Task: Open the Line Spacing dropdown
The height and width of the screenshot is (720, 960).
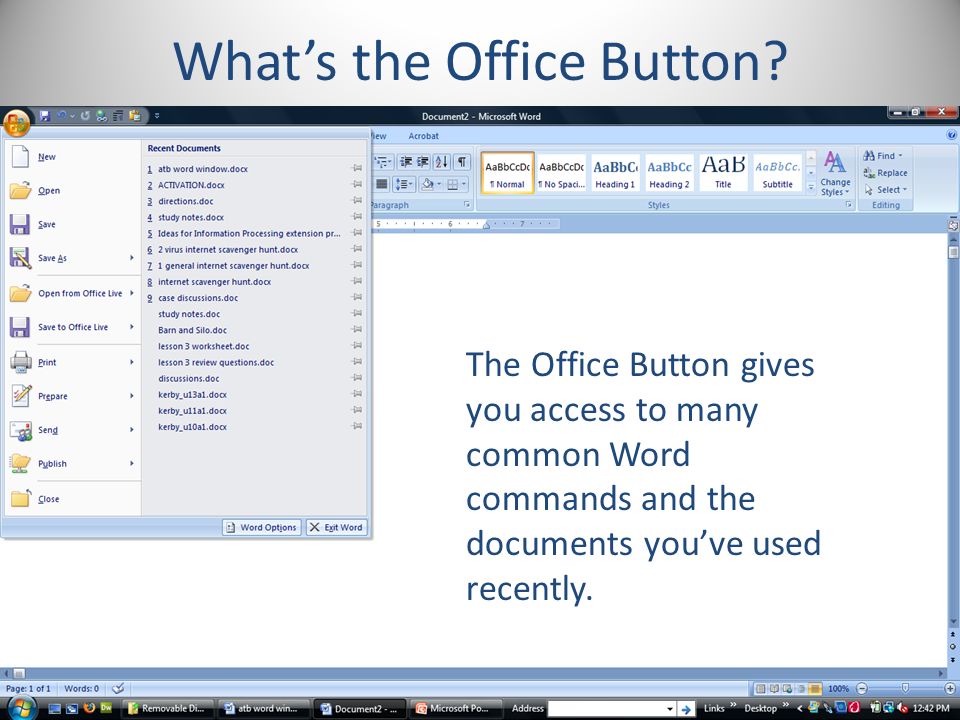Action: pyautogui.click(x=403, y=184)
